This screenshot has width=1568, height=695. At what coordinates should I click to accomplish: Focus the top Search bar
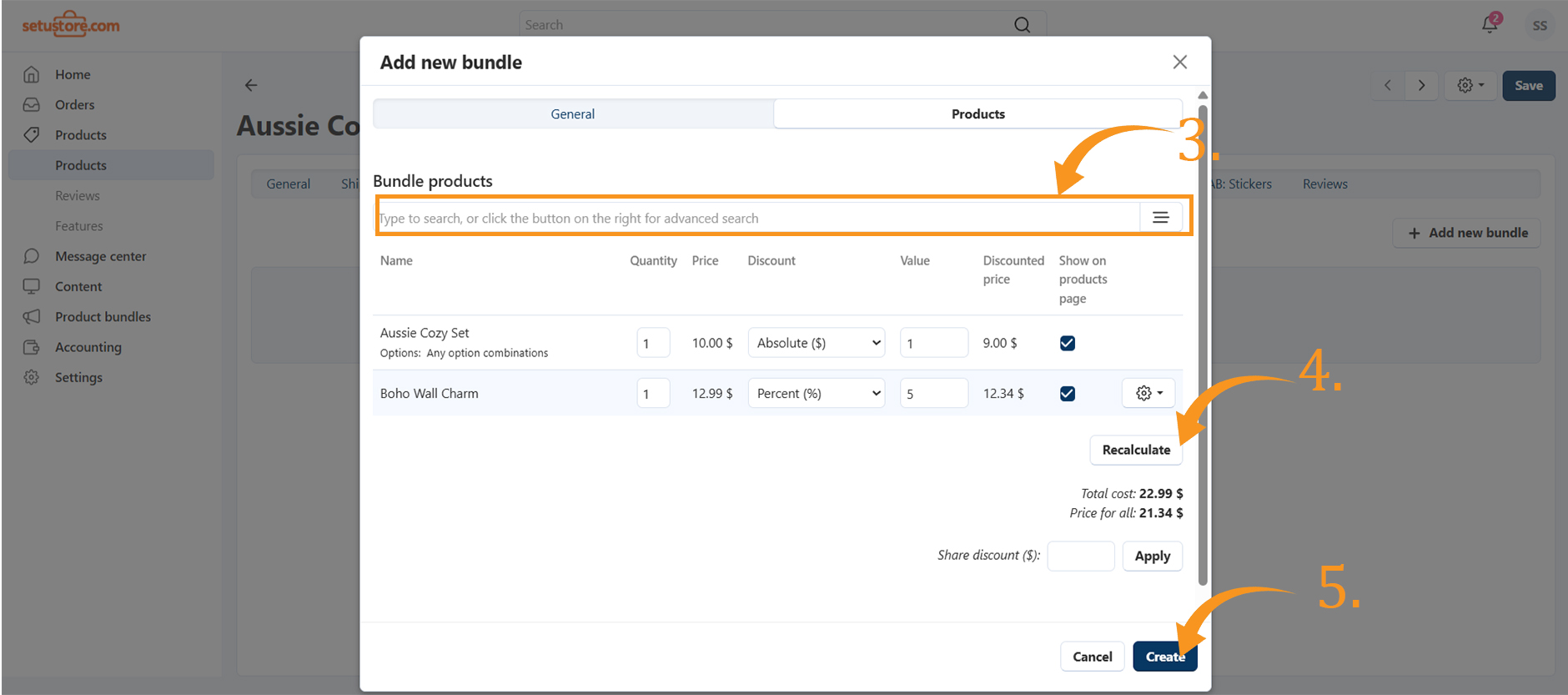[782, 25]
